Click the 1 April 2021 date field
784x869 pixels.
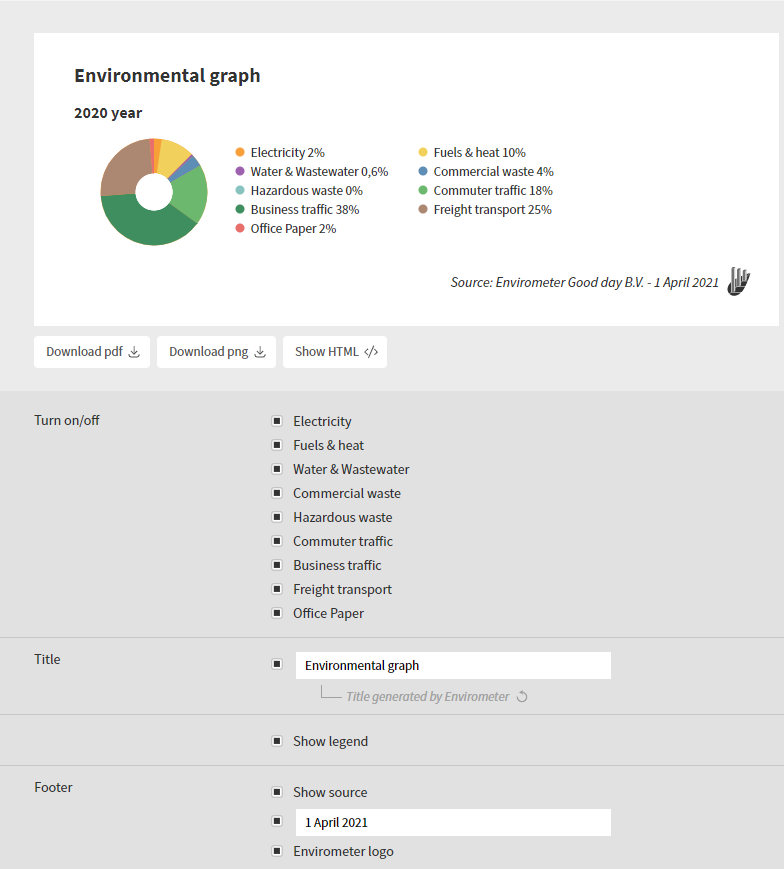coord(453,822)
